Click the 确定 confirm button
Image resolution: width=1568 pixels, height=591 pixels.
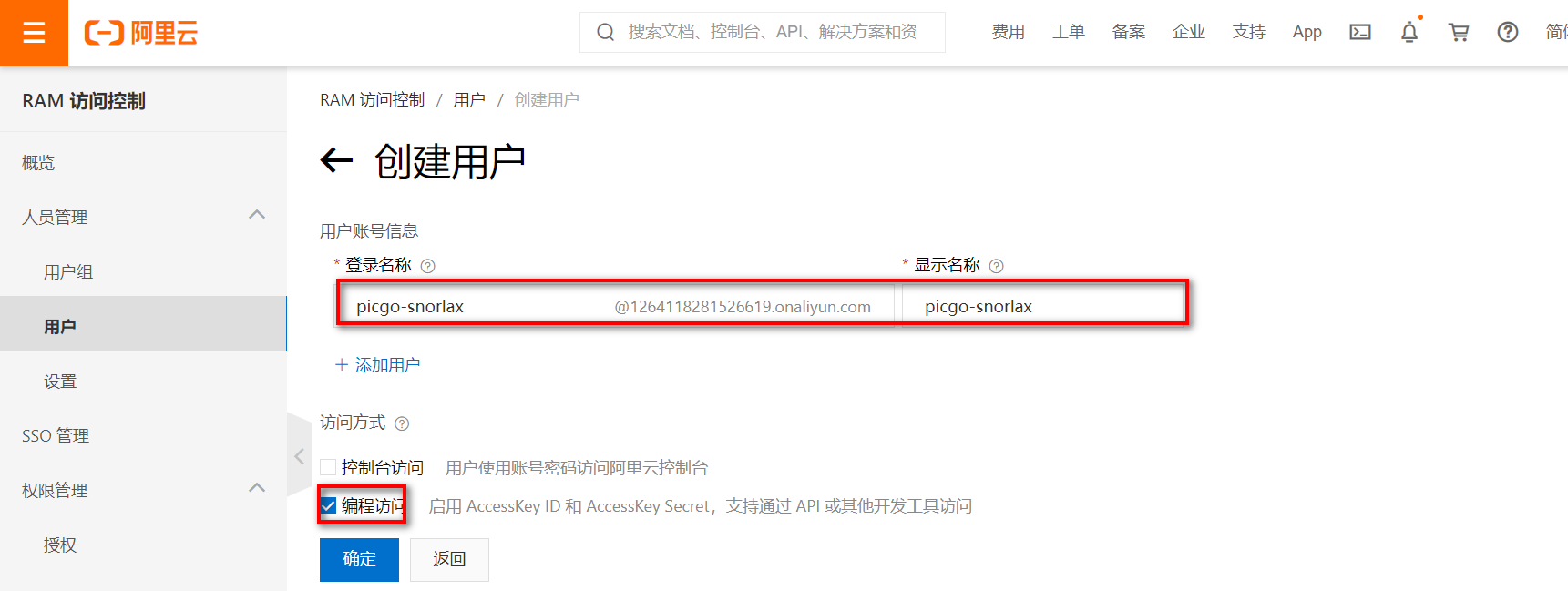click(x=359, y=559)
